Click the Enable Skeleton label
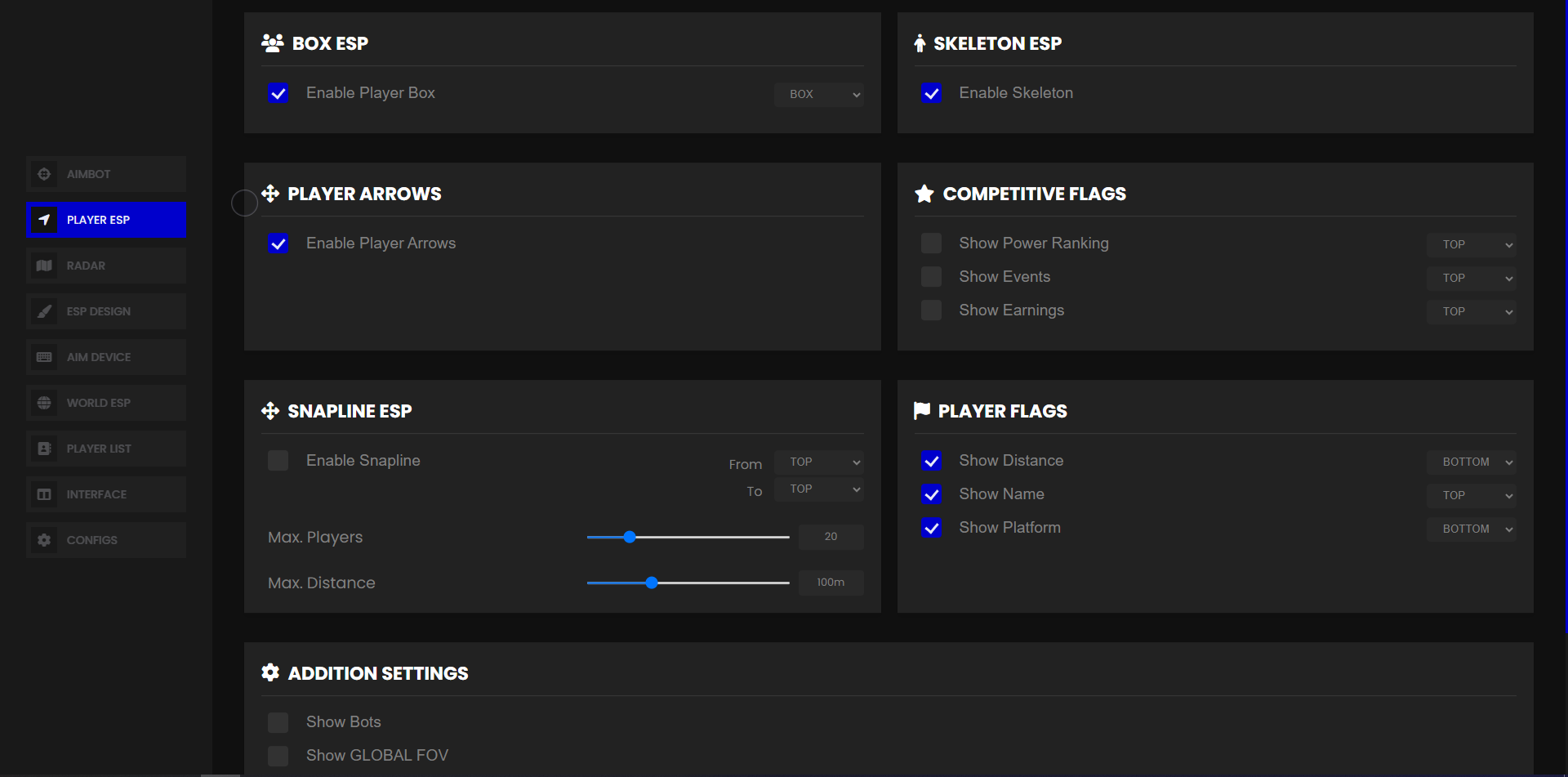This screenshot has width=1568, height=777. coord(1016,93)
